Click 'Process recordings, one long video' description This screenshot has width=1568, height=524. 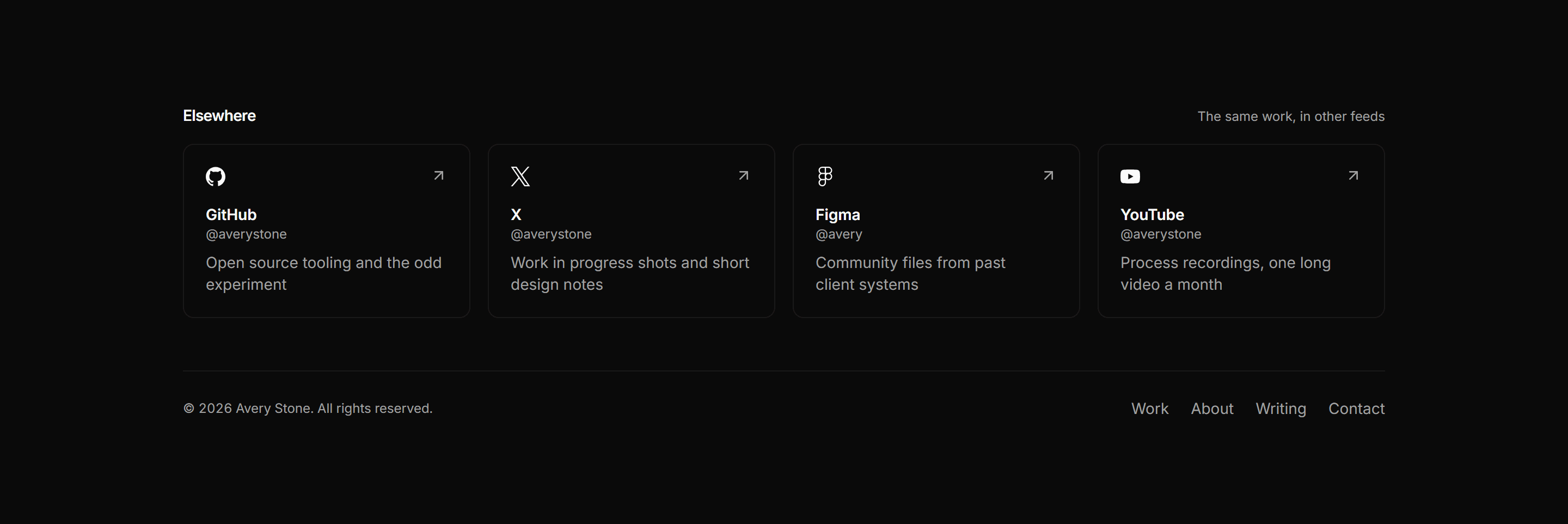point(1226,273)
